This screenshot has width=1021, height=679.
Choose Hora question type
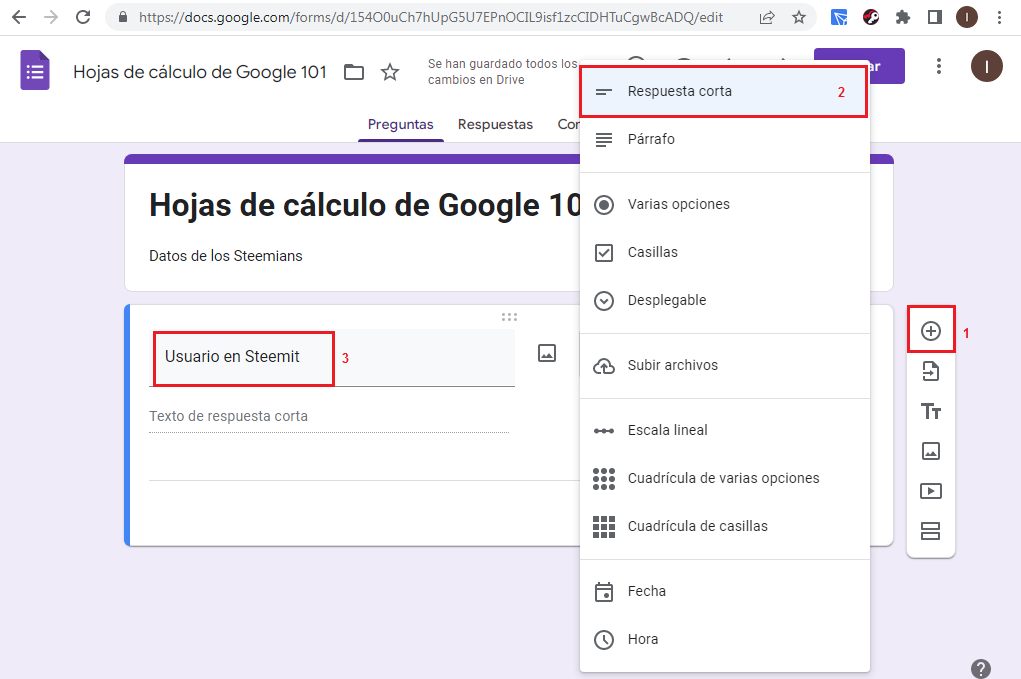[x=725, y=639]
